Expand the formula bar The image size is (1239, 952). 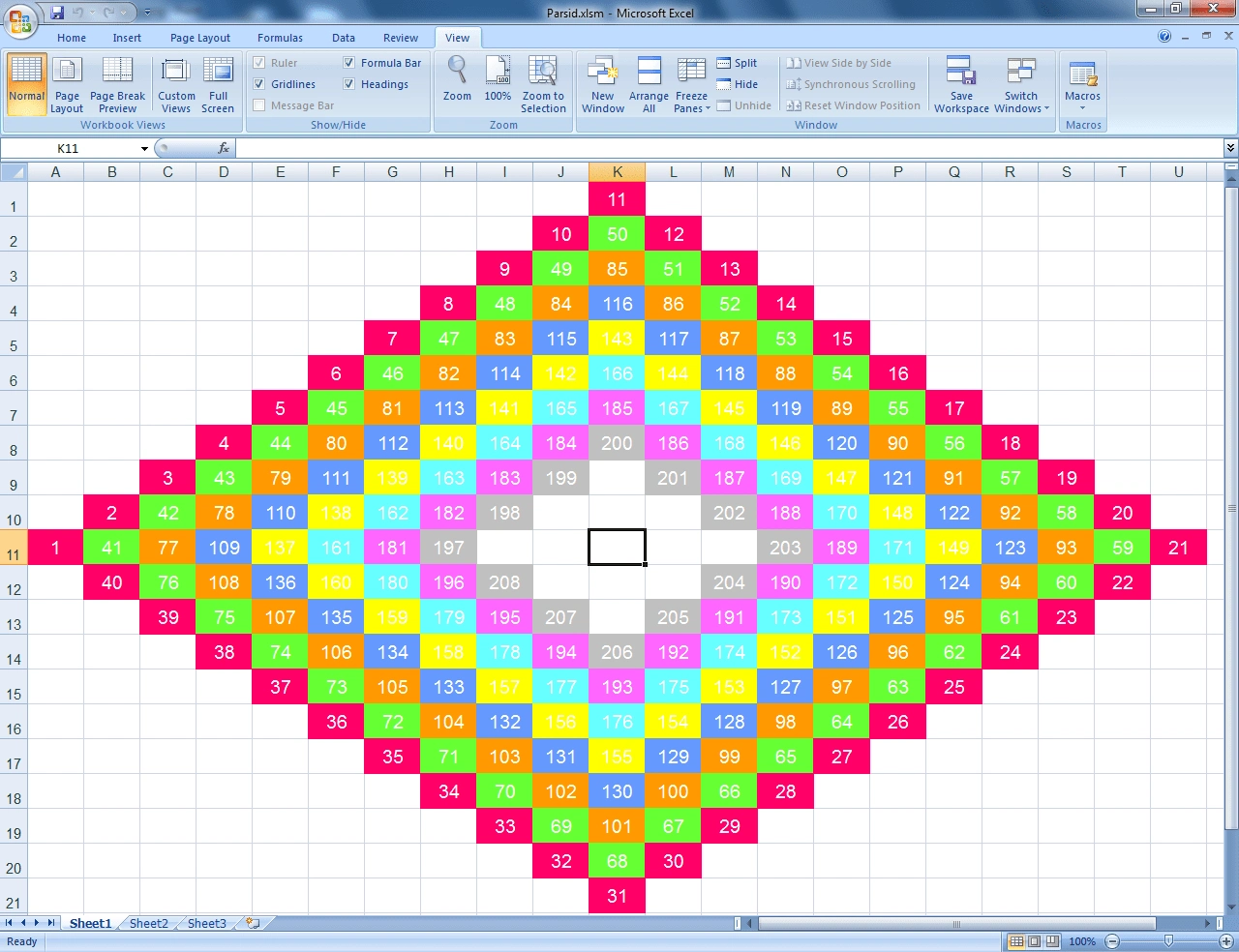[x=1230, y=148]
